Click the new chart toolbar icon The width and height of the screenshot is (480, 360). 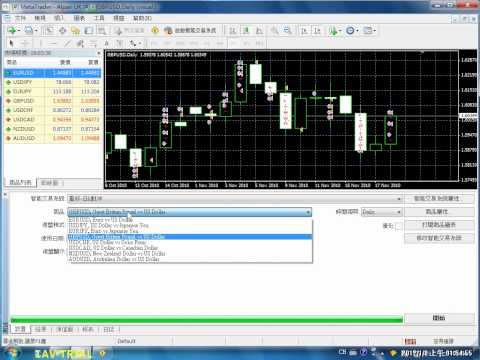13,31
